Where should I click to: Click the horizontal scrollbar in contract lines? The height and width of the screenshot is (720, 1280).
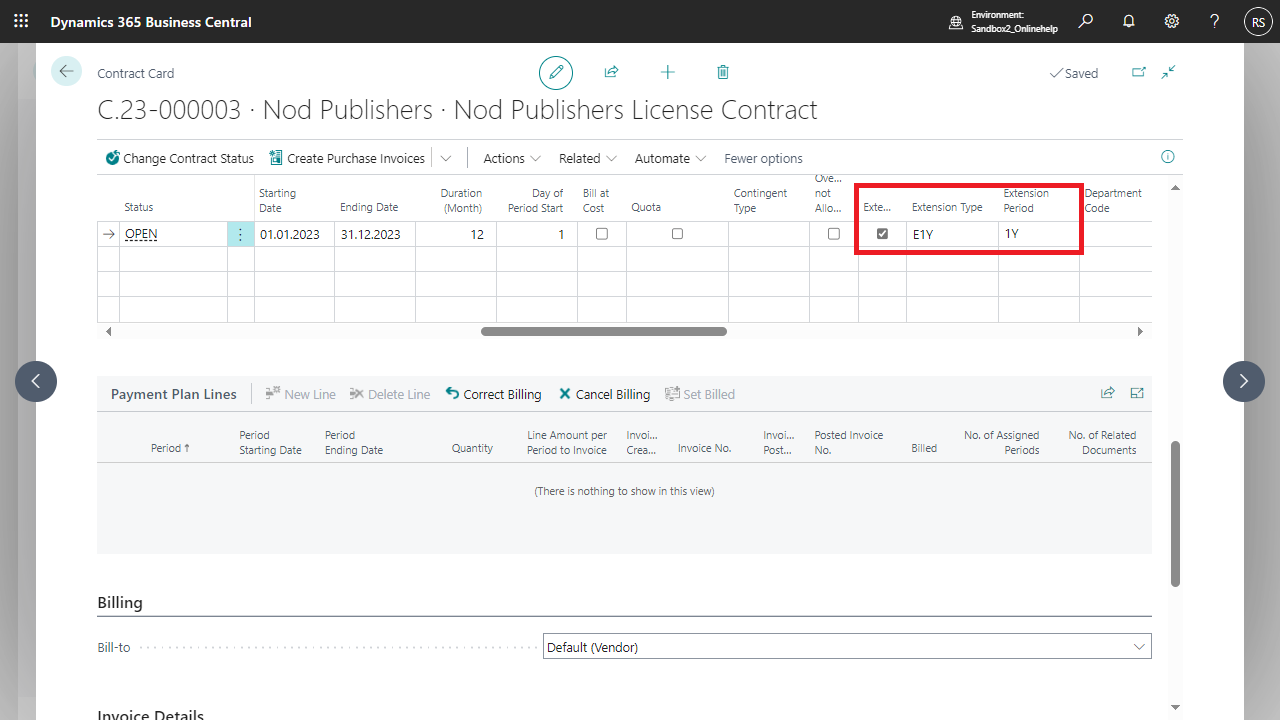tap(603, 331)
